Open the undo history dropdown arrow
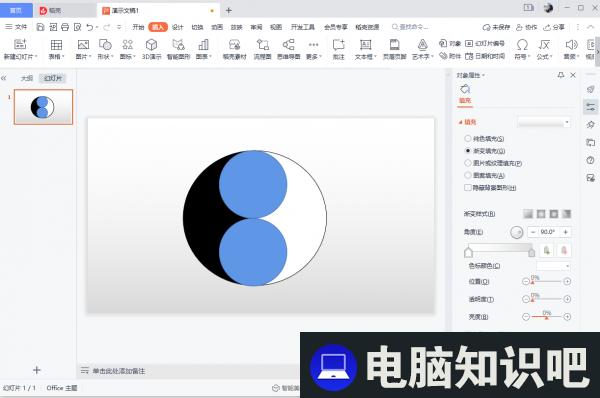The height and width of the screenshot is (398, 600). (97, 27)
